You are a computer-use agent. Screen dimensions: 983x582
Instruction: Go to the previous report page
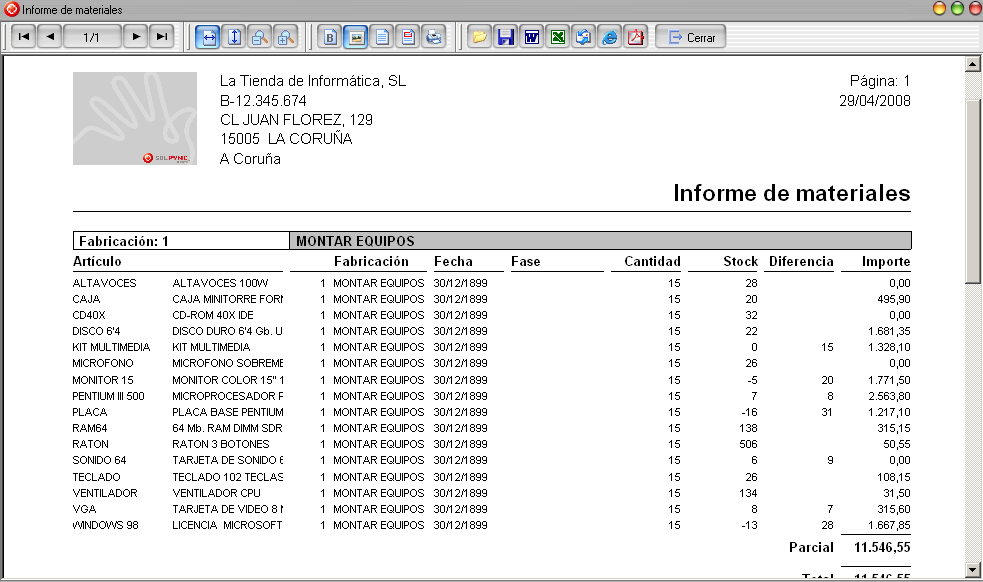click(50, 37)
